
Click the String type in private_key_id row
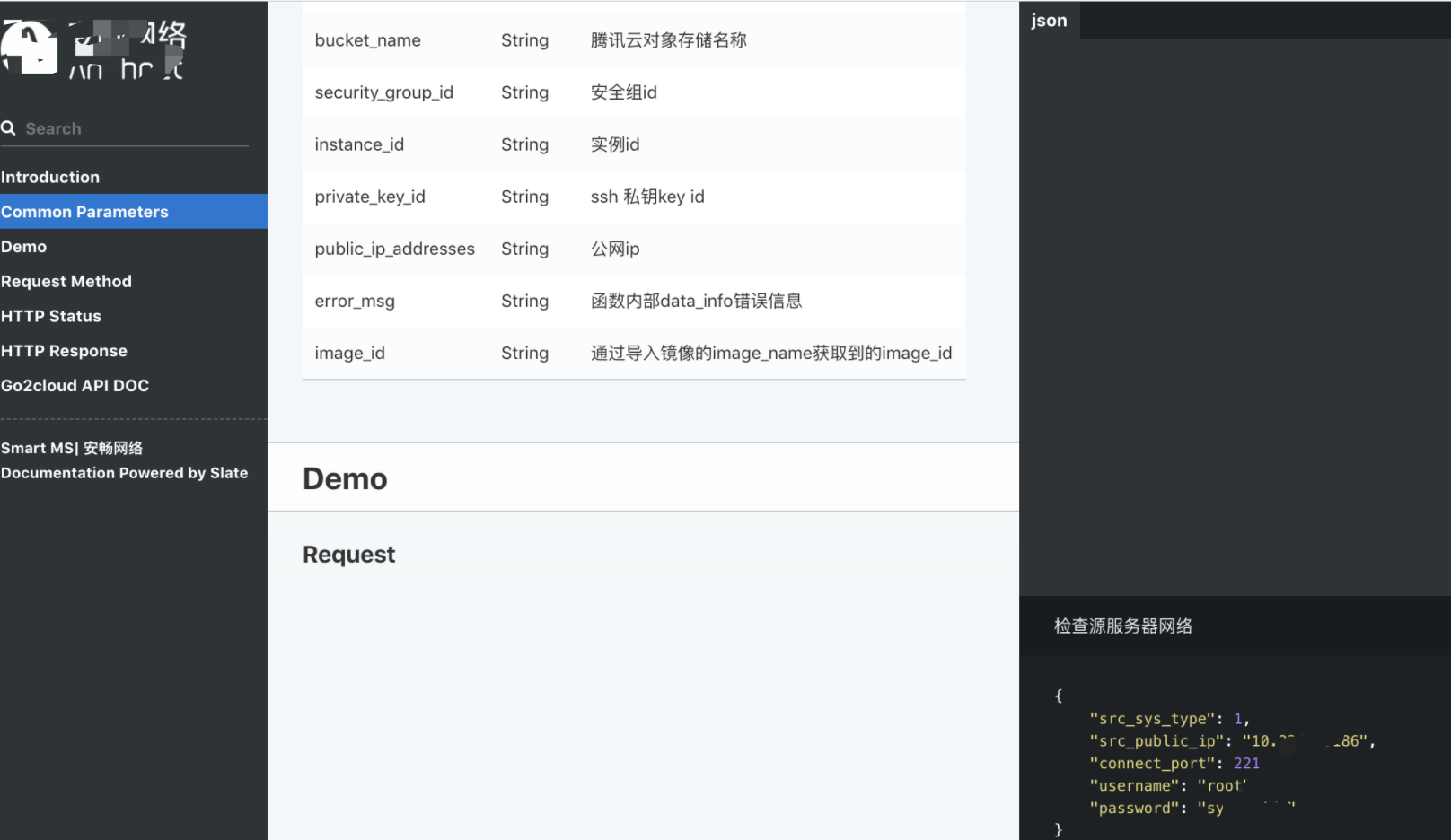click(x=525, y=197)
